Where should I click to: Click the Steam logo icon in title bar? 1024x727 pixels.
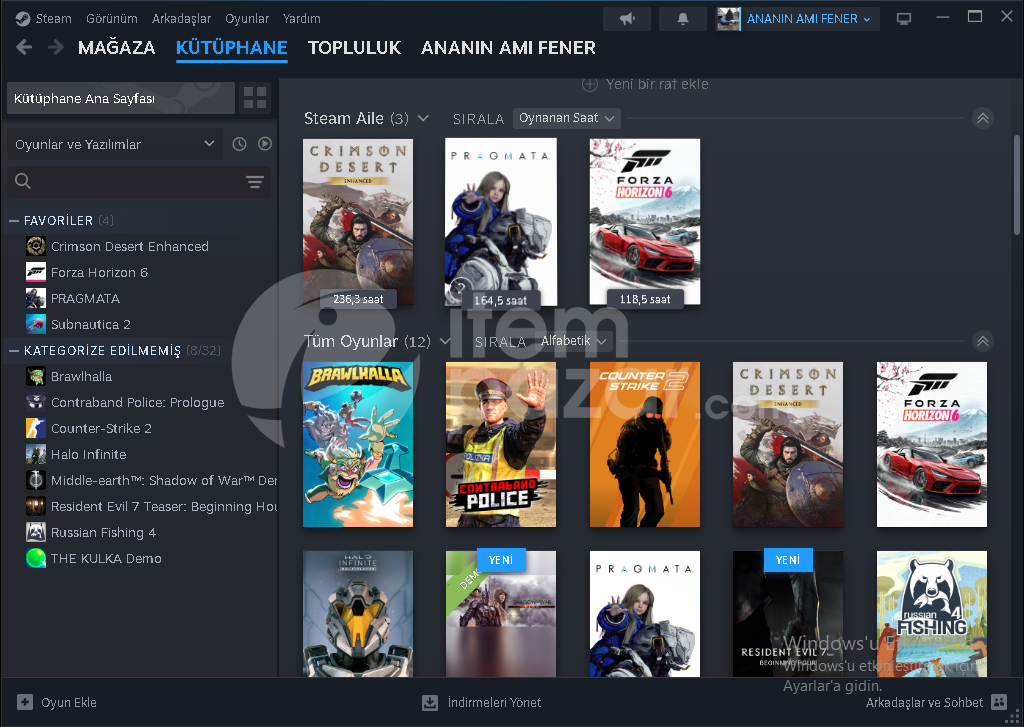[x=23, y=19]
